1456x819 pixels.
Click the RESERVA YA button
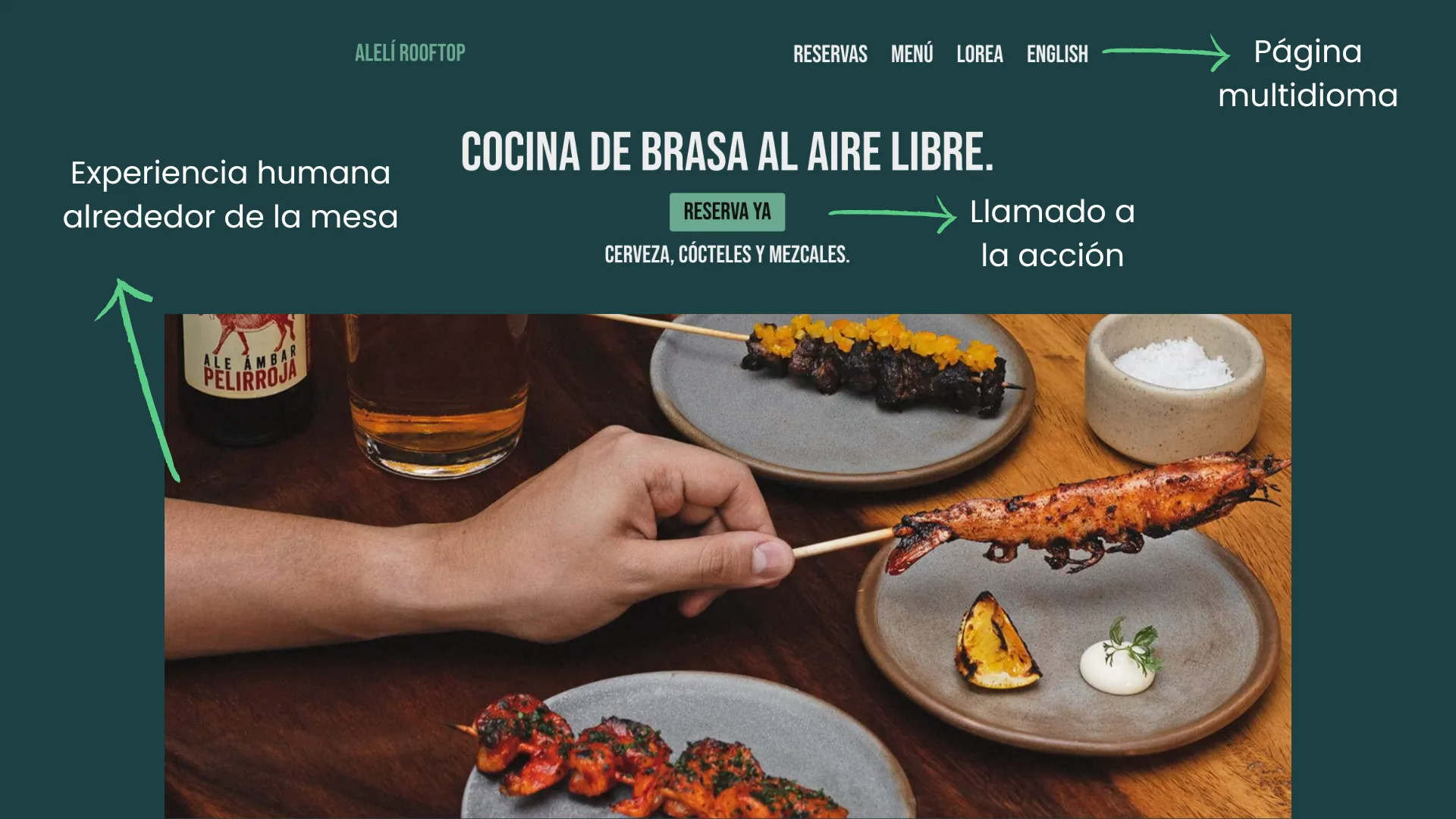727,212
